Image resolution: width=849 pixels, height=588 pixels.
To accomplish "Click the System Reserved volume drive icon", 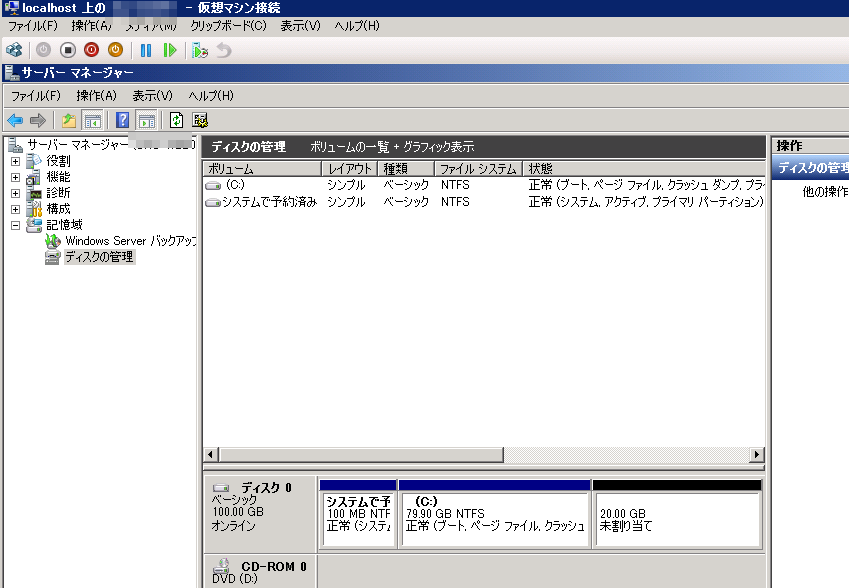I will tap(213, 202).
